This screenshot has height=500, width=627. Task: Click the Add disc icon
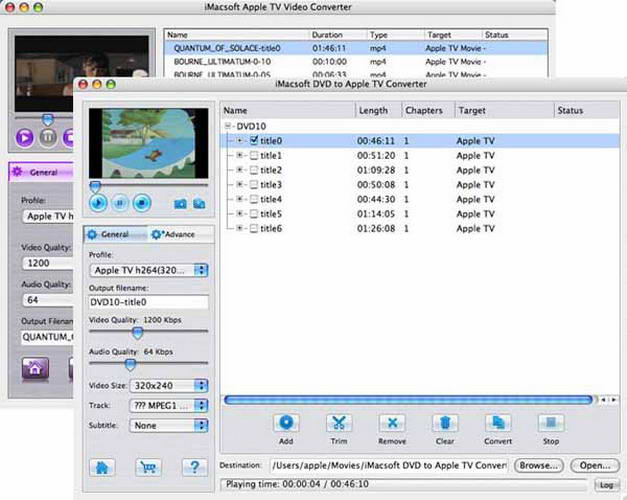(x=286, y=422)
